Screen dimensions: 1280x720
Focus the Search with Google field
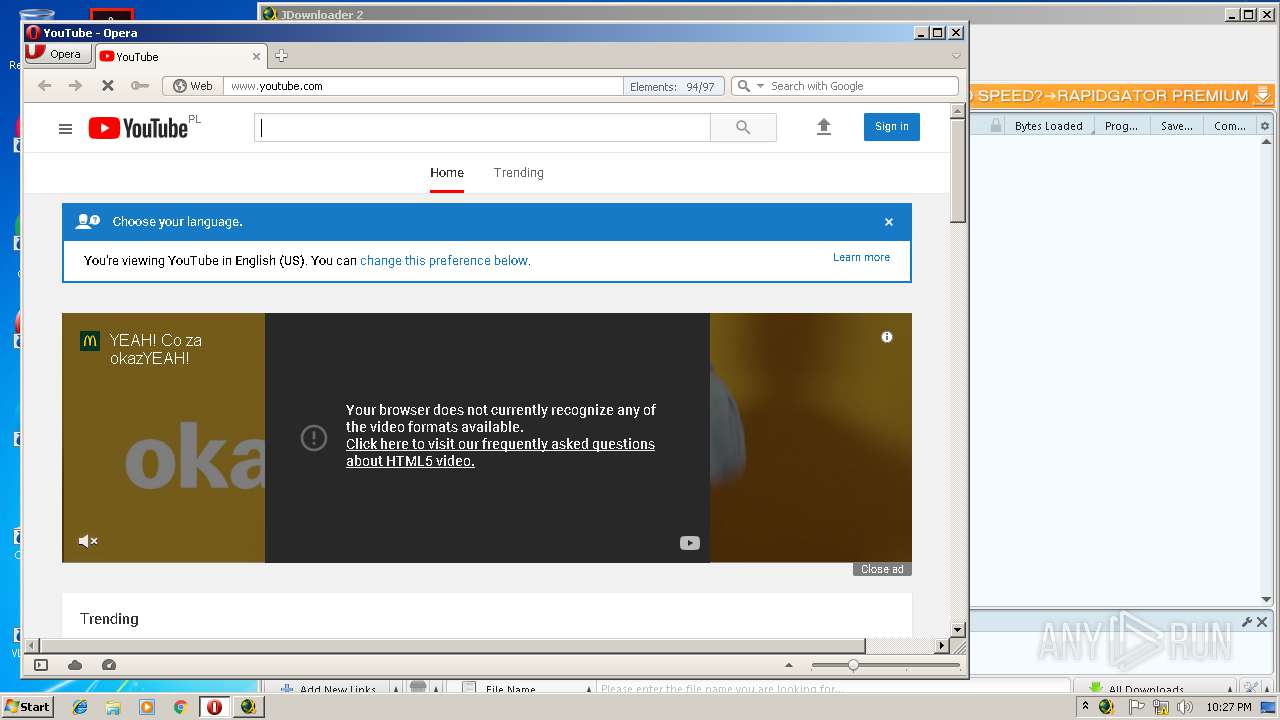click(862, 86)
